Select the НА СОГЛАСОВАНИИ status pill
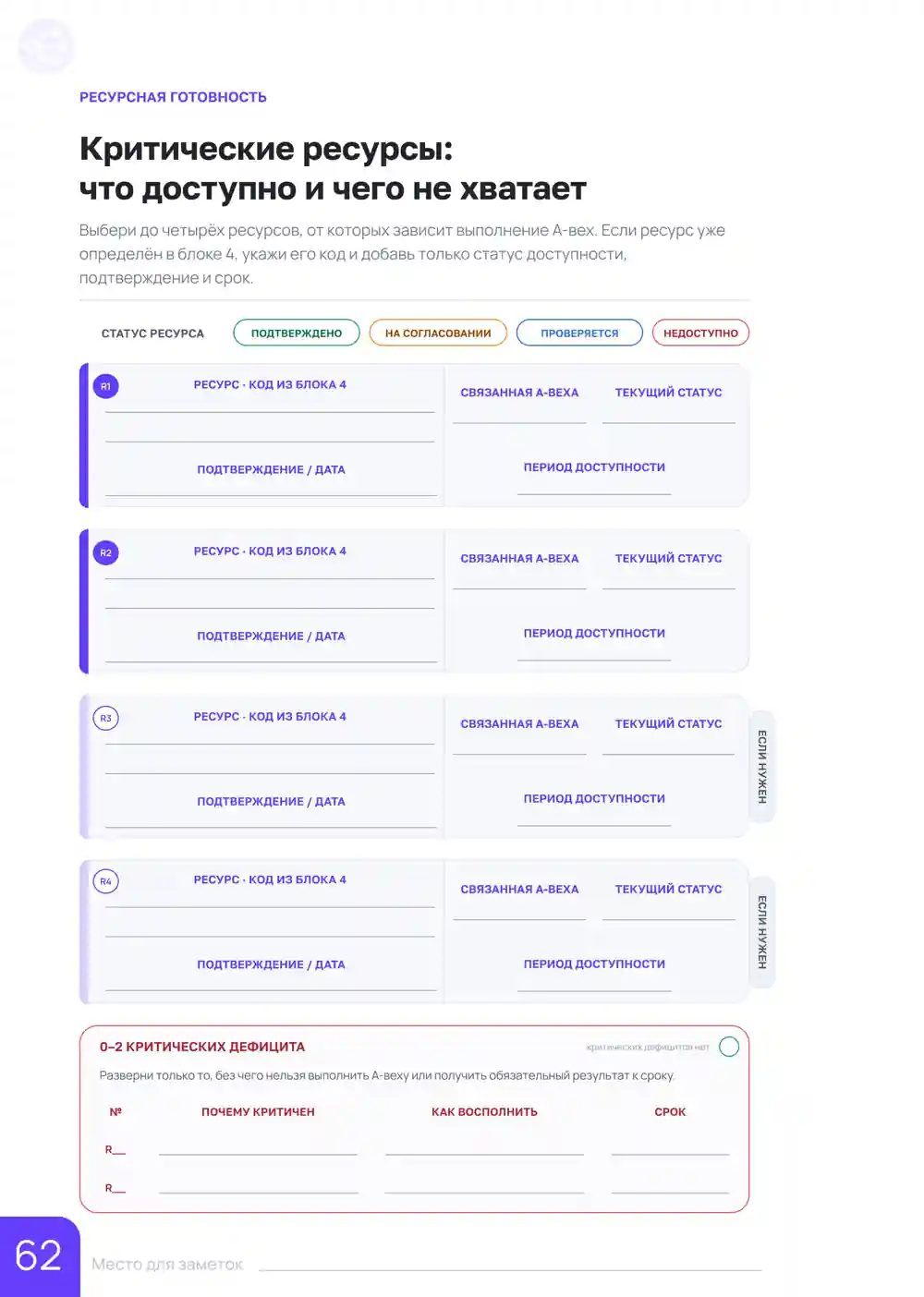Image resolution: width=924 pixels, height=1297 pixels. point(438,333)
